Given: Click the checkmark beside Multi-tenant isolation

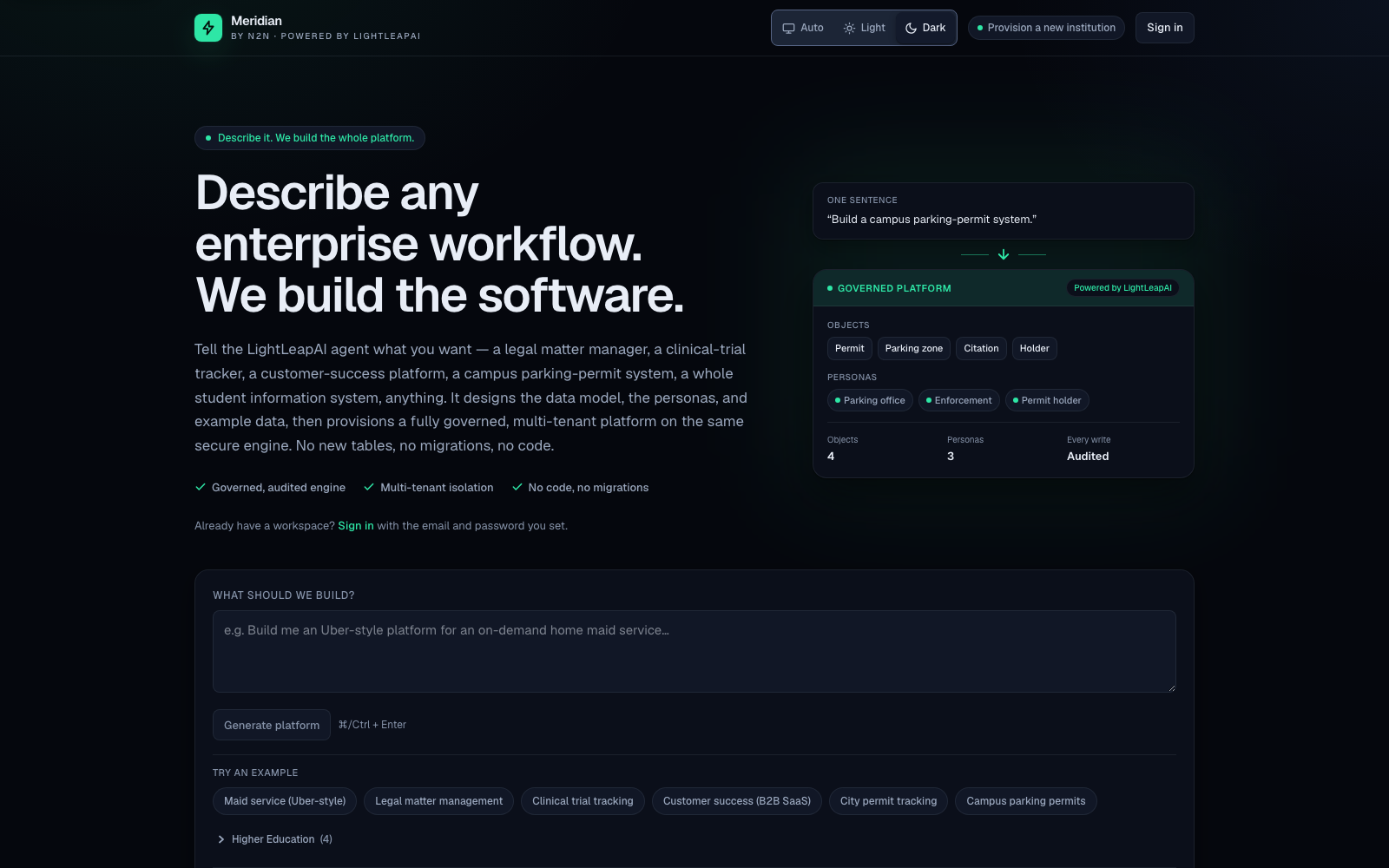Looking at the screenshot, I should pyautogui.click(x=369, y=487).
